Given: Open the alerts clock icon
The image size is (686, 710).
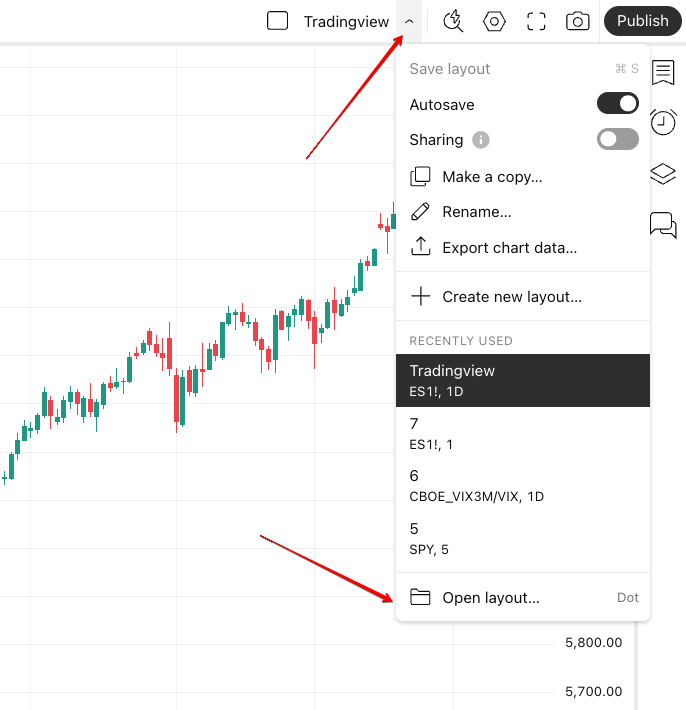Looking at the screenshot, I should (663, 122).
